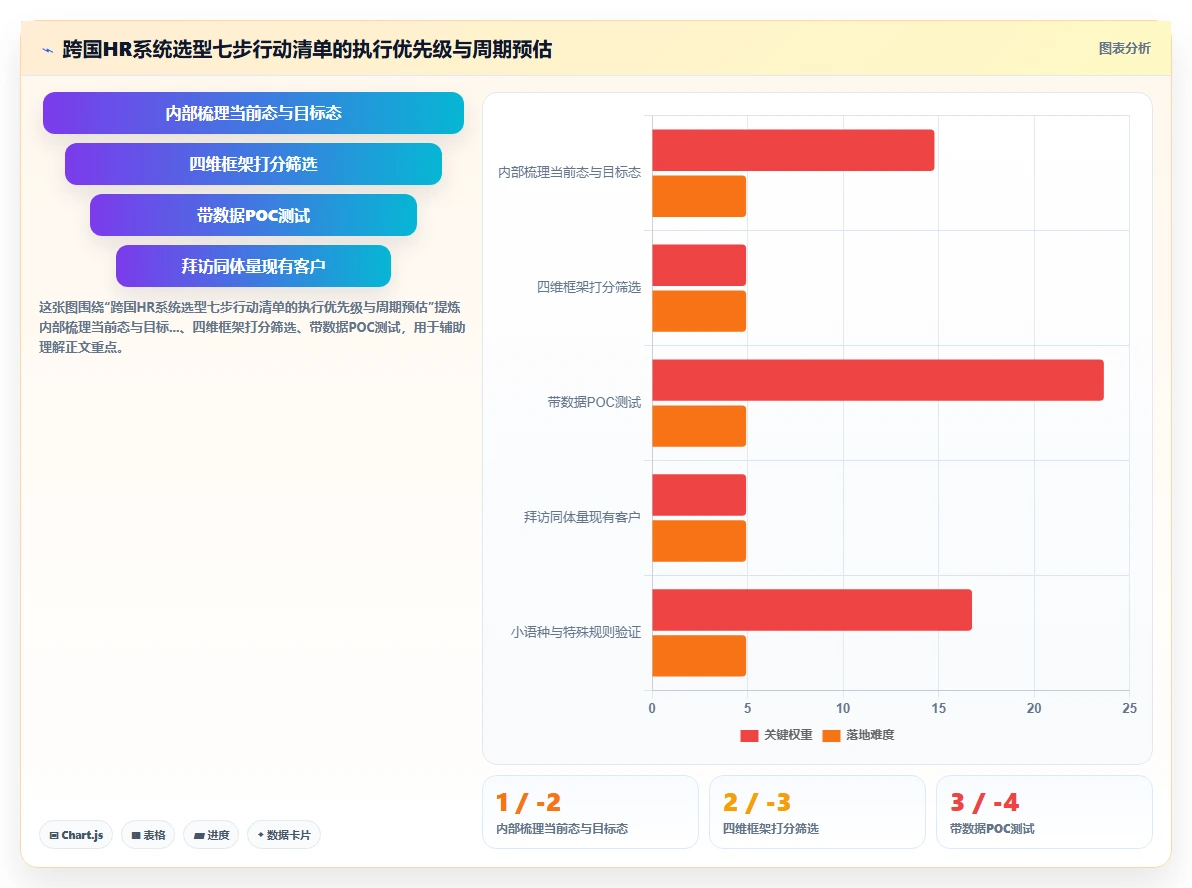Click the 落地难度 legend label
The width and height of the screenshot is (1192, 888).
870,735
